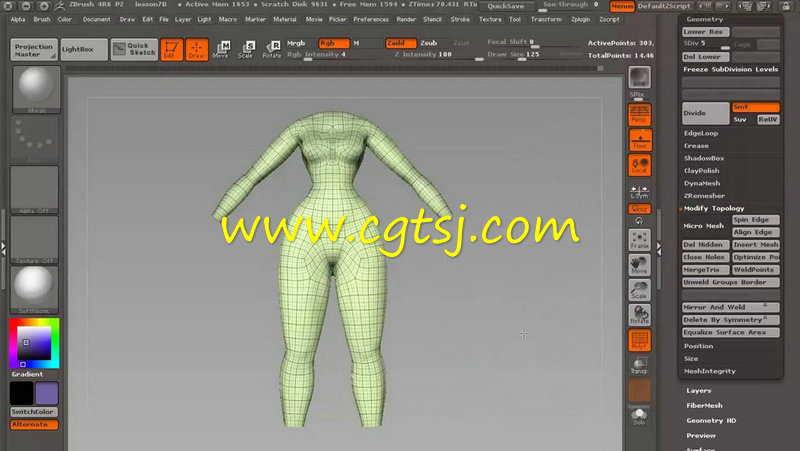This screenshot has width=800, height=451.
Task: Click the Frame view icon
Action: tap(639, 240)
